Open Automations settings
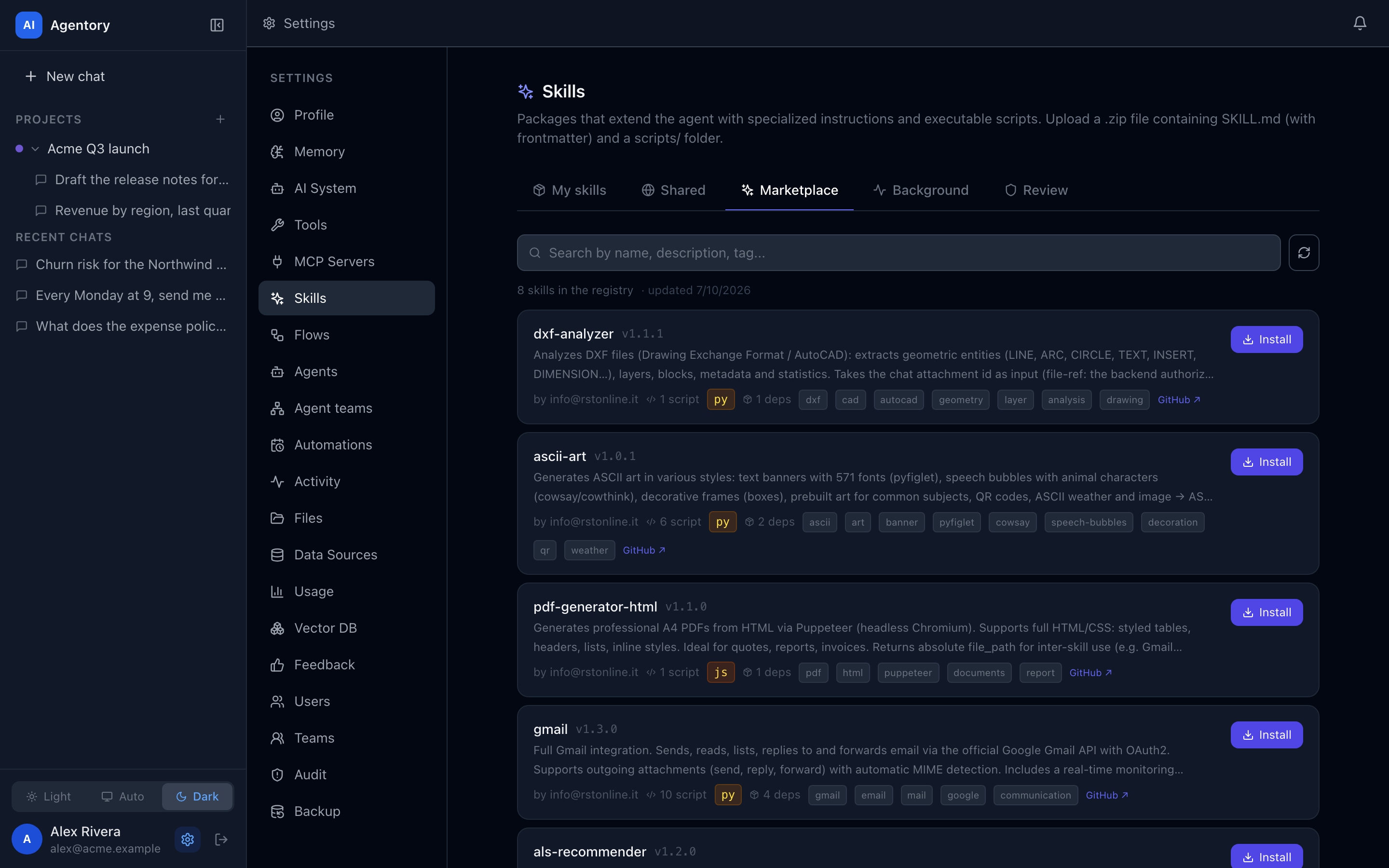Image resolution: width=1389 pixels, height=868 pixels. (x=347, y=445)
